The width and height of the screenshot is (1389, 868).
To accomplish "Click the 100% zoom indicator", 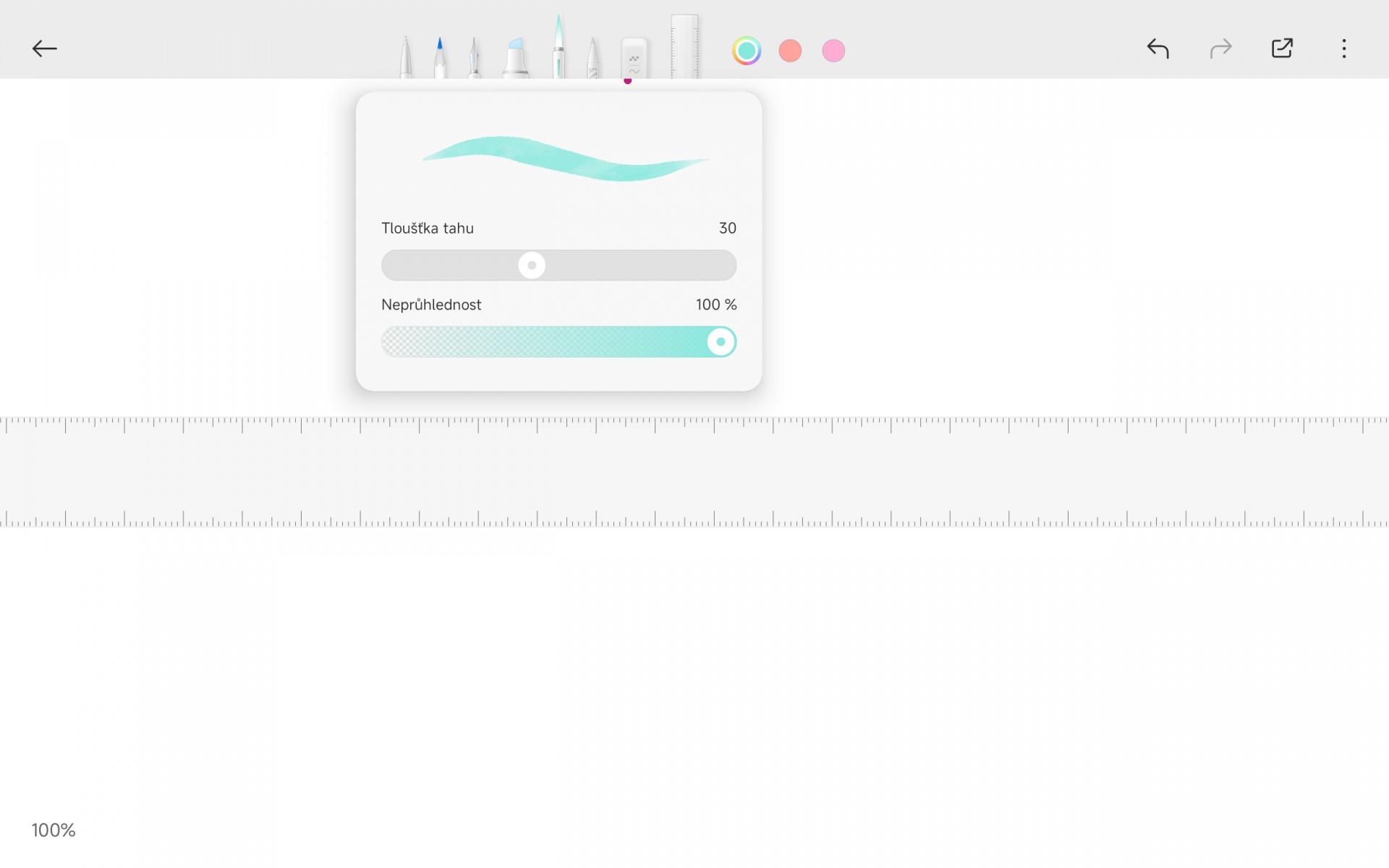I will 54,830.
